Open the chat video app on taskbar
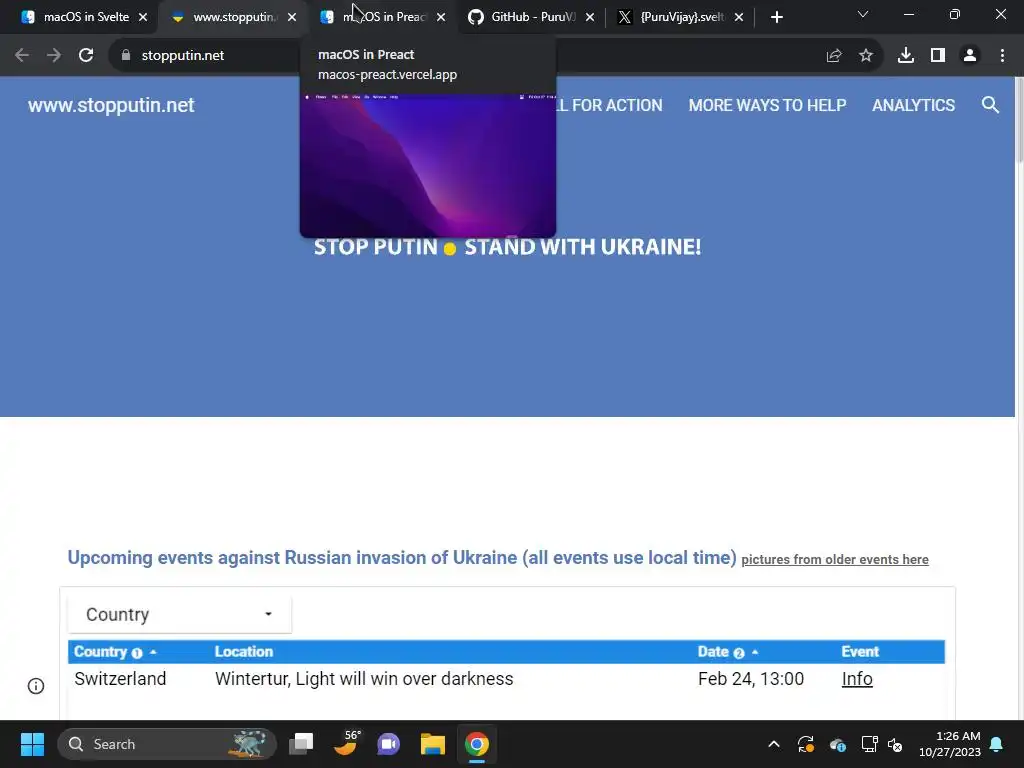The width and height of the screenshot is (1024, 768). (389, 744)
